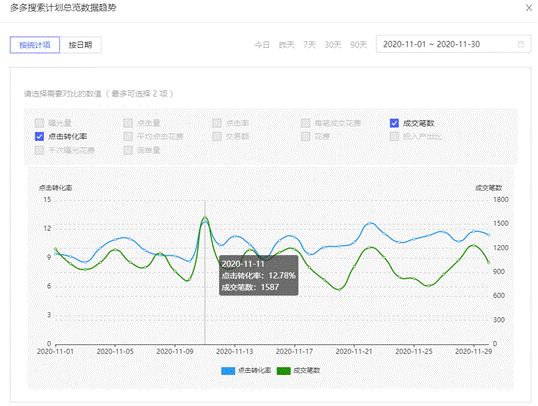This screenshot has width=538, height=406.
Task: Switch to the 按日期 tab
Action: pyautogui.click(x=81, y=45)
